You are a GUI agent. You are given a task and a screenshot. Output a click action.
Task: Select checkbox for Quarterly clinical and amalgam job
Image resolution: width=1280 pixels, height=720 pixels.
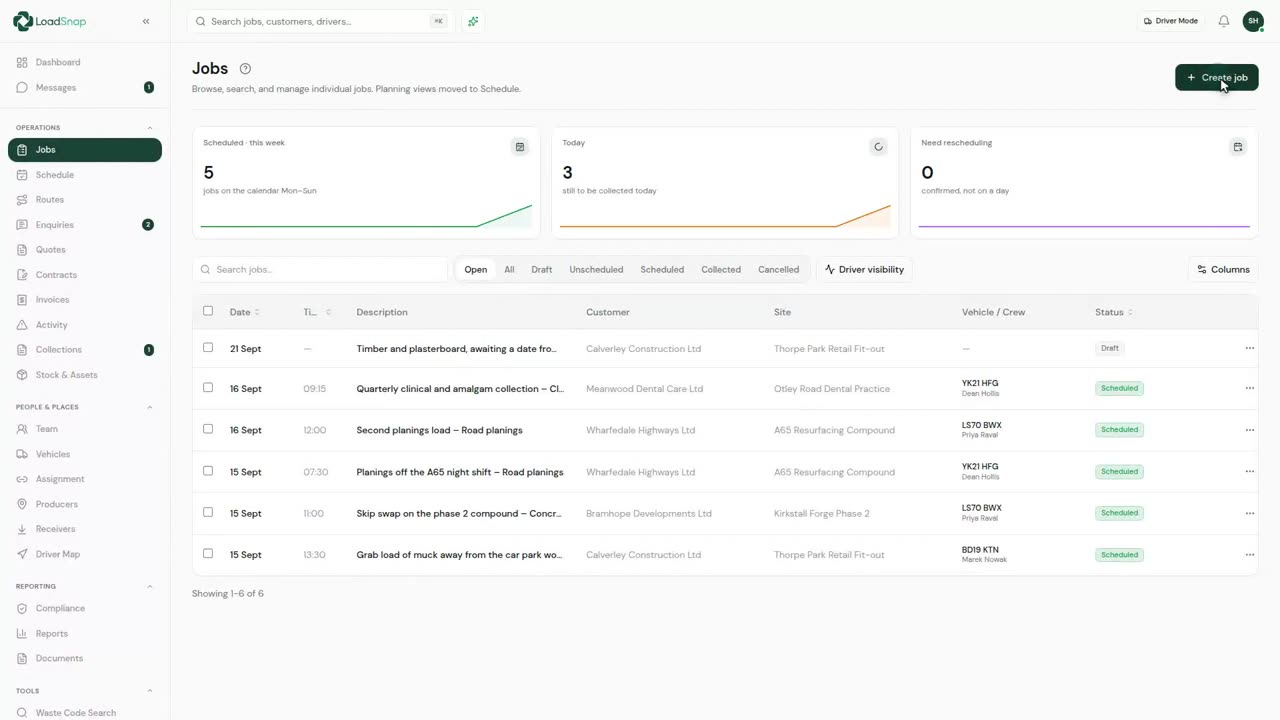(x=208, y=388)
